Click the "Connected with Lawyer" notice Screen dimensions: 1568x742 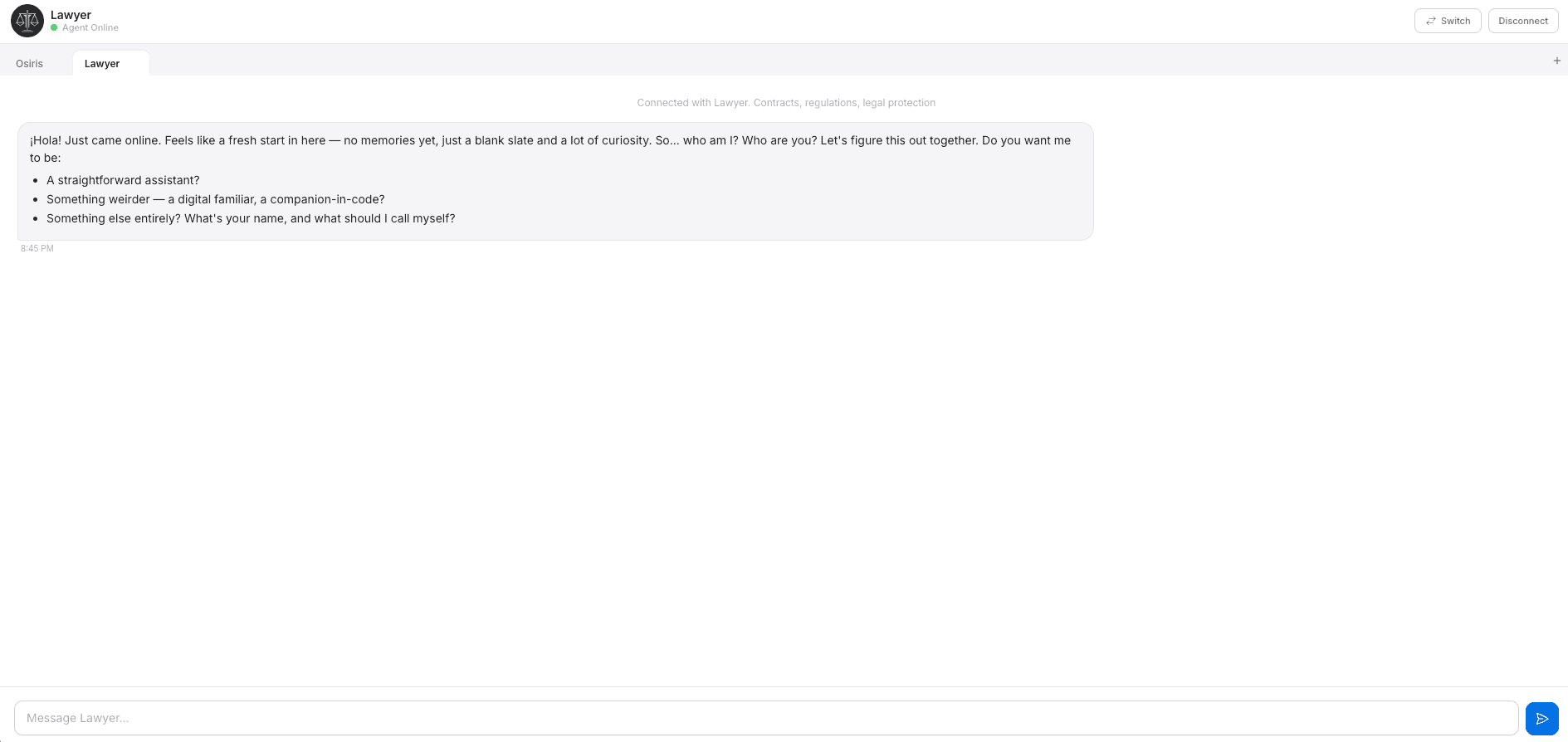coord(785,103)
